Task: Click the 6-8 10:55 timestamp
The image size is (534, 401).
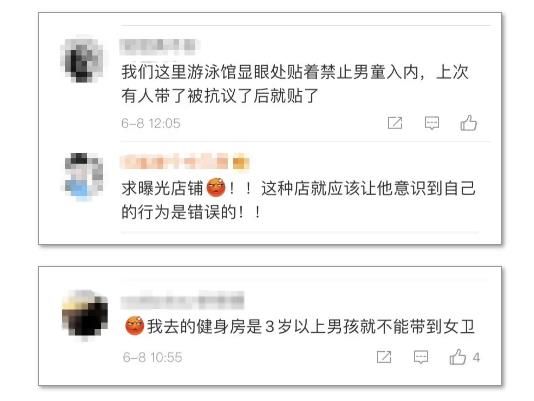Action: [152, 357]
